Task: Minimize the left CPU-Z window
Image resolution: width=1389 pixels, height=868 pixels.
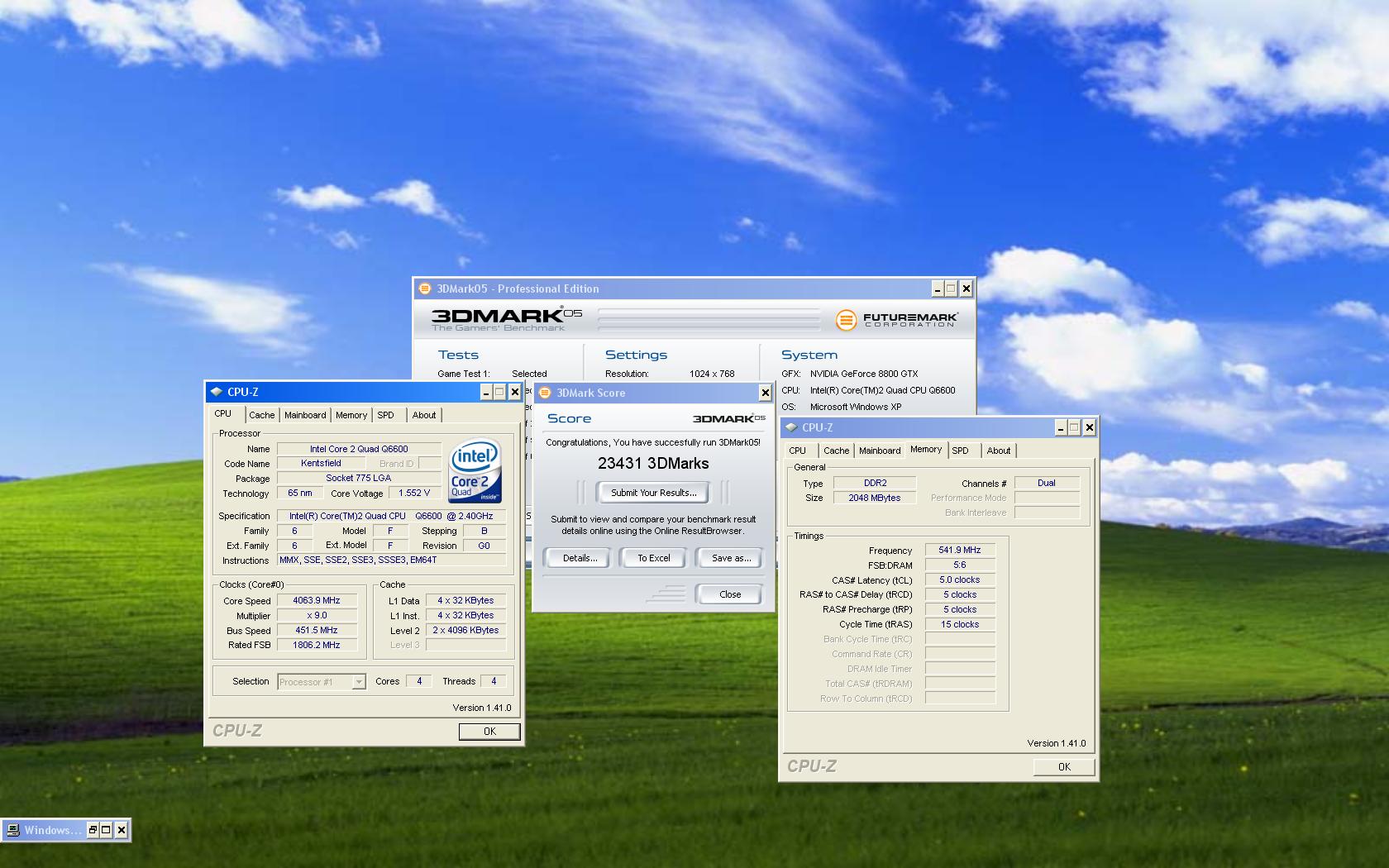Action: coord(486,392)
